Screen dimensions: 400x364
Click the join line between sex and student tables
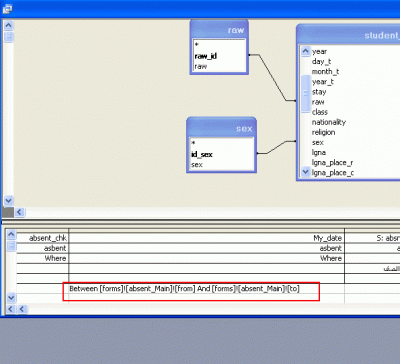[x=276, y=147]
